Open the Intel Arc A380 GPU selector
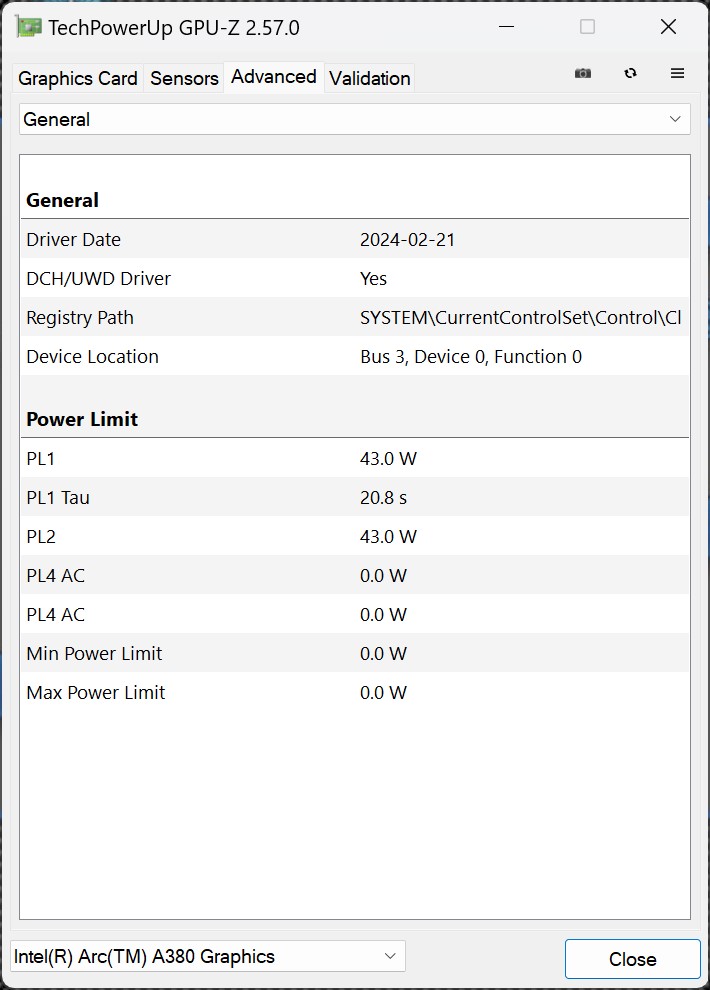This screenshot has height=990, width=710. click(x=195, y=957)
